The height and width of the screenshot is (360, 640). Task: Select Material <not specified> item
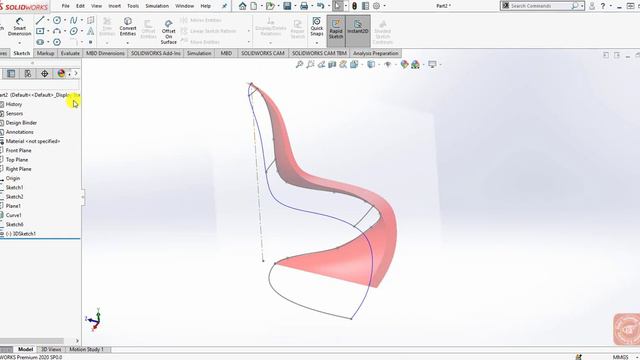point(33,141)
